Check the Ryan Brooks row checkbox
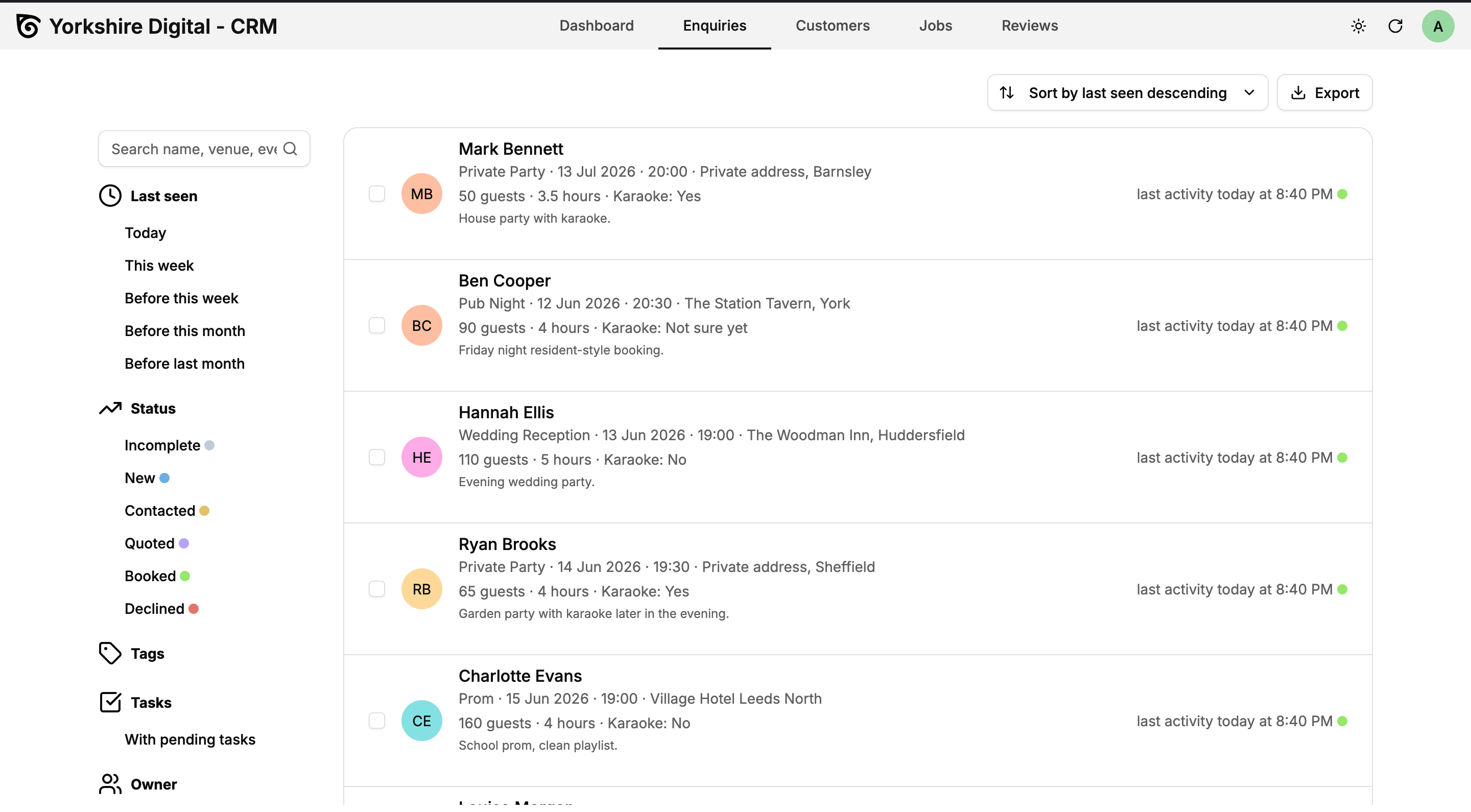This screenshot has width=1471, height=812. [x=377, y=589]
